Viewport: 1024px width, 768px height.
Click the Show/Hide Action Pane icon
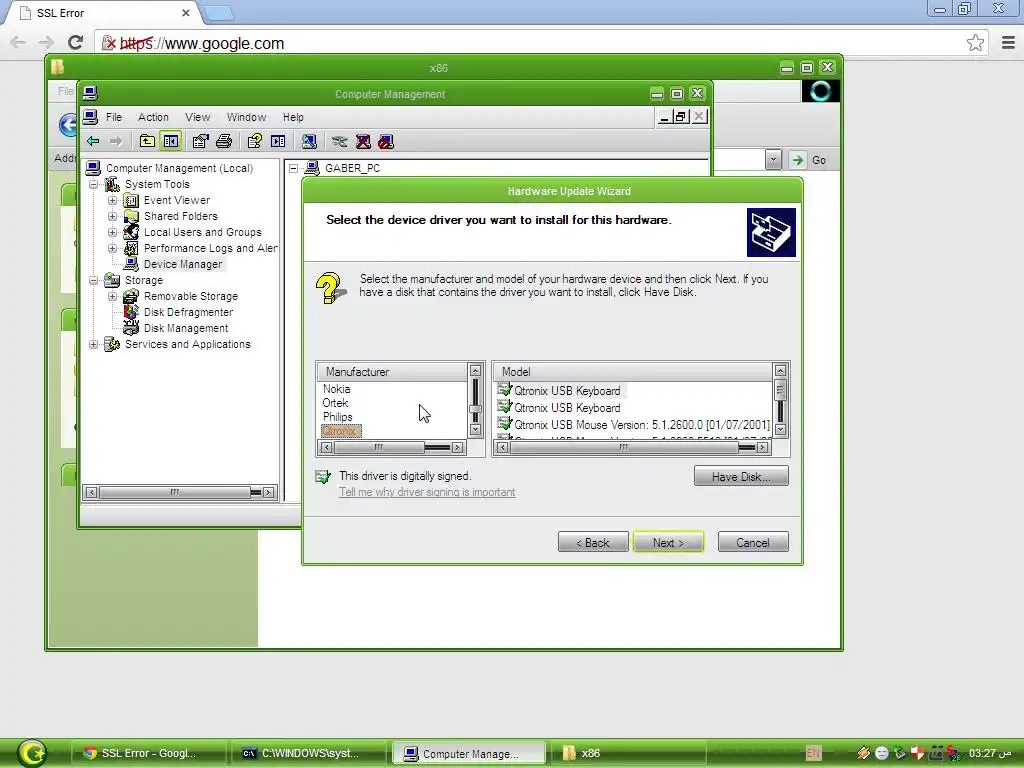[x=278, y=141]
